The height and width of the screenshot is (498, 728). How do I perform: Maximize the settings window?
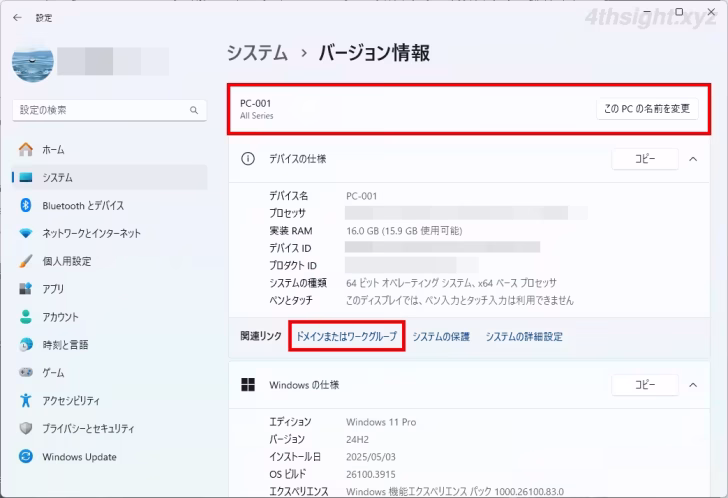pyautogui.click(x=679, y=11)
